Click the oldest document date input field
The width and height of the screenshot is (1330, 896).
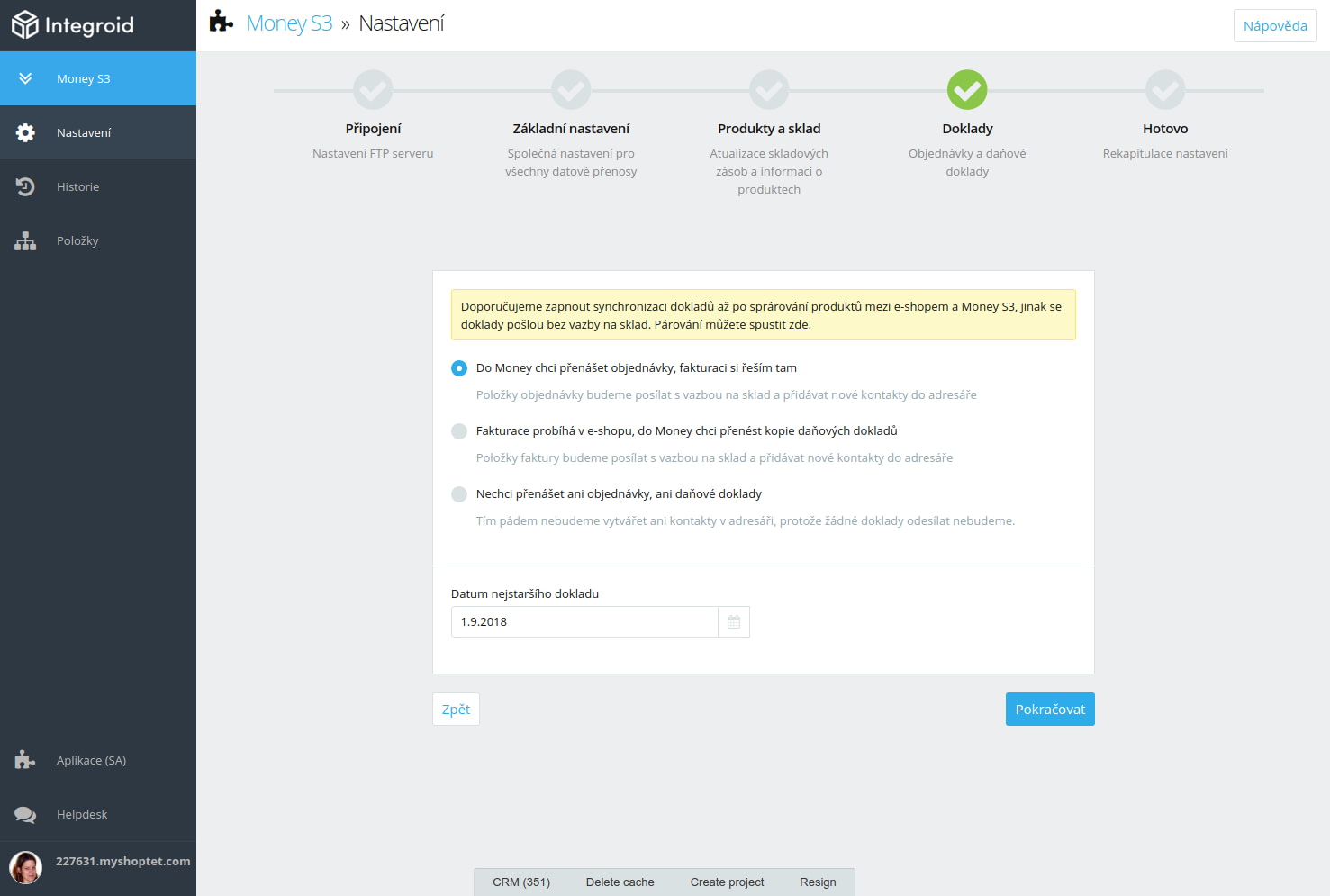(584, 622)
